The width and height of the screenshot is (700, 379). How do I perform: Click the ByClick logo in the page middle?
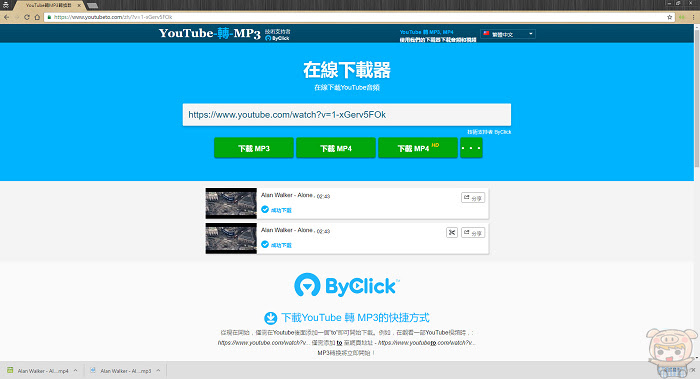pos(347,285)
